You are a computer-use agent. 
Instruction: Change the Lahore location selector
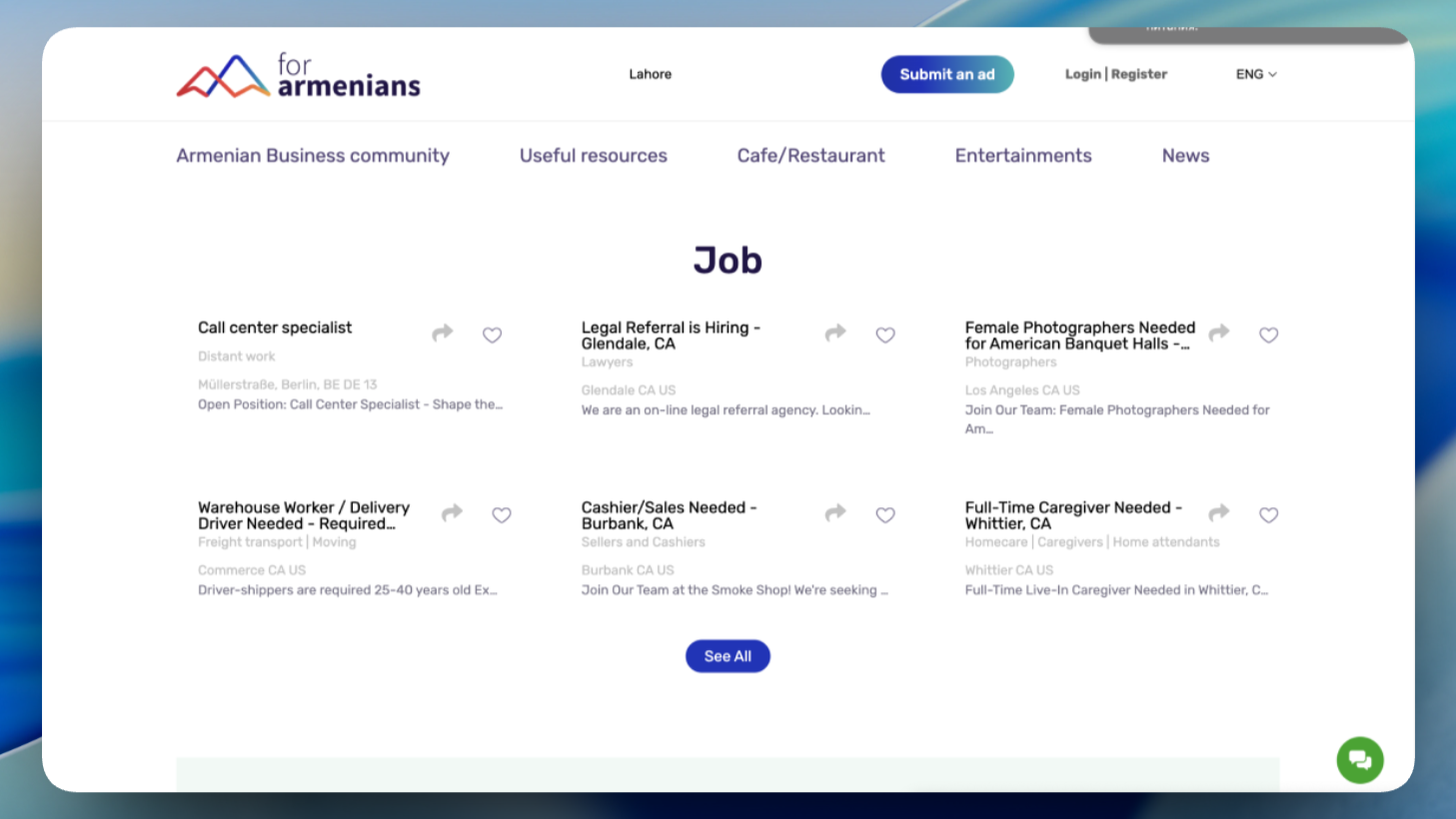651,74
